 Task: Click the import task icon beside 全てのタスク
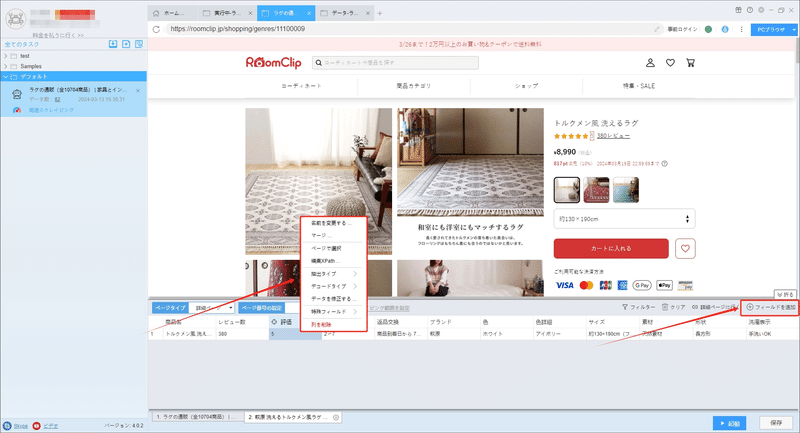pos(113,44)
